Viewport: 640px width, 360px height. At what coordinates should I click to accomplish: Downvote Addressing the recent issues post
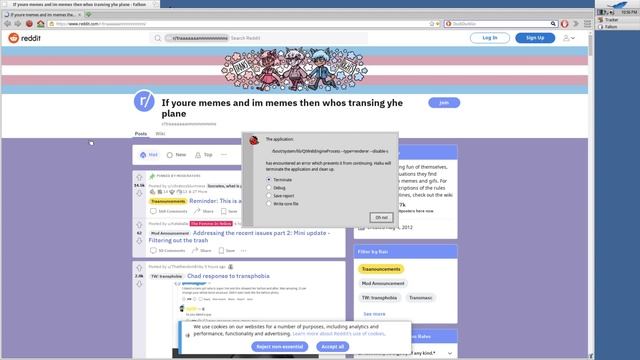click(x=139, y=241)
